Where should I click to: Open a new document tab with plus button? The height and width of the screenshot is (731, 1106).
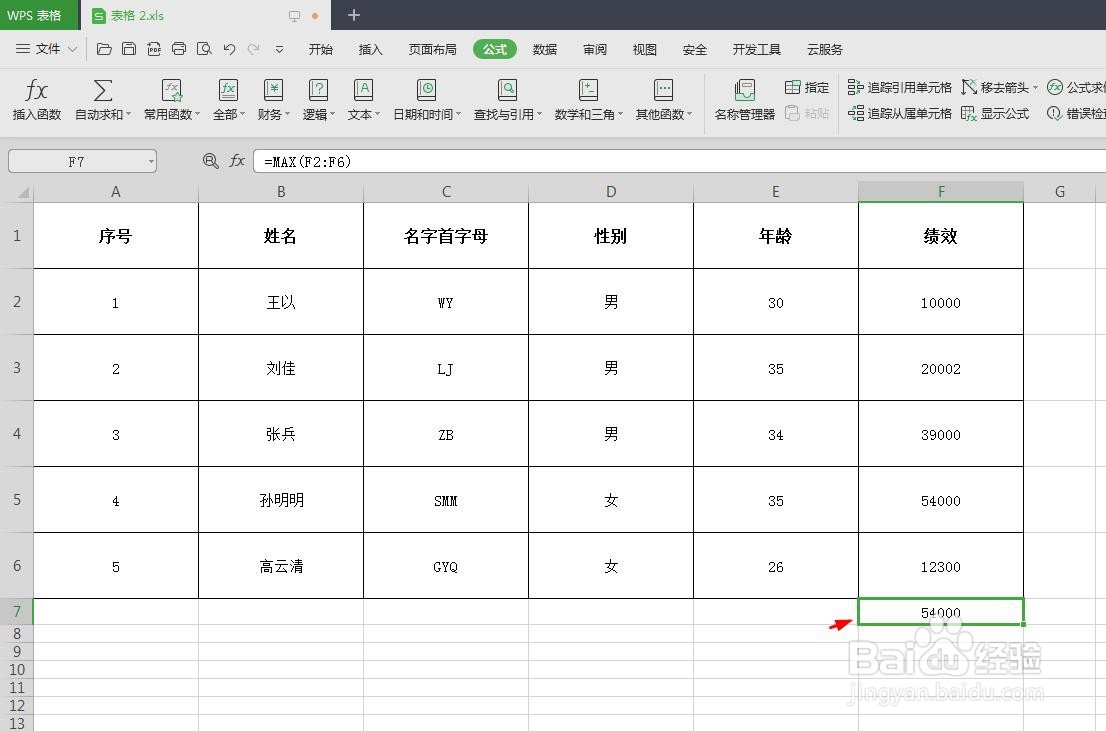354,15
